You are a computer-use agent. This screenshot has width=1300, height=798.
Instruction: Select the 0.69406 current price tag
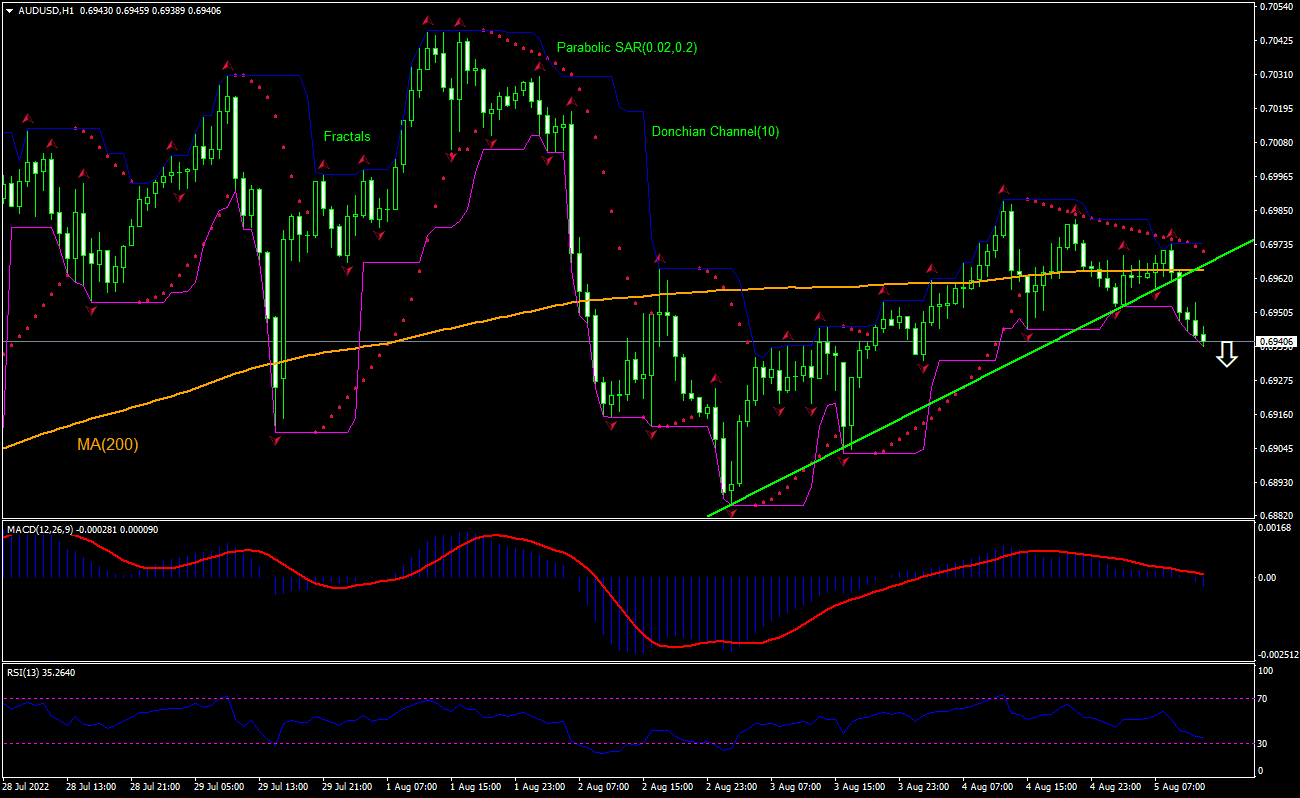(x=1277, y=342)
